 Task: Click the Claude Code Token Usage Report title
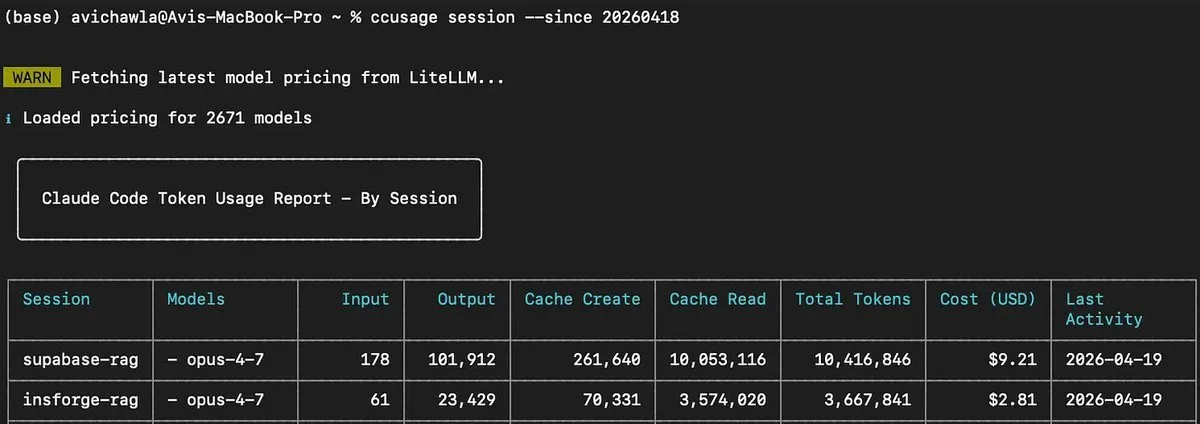click(x=249, y=198)
